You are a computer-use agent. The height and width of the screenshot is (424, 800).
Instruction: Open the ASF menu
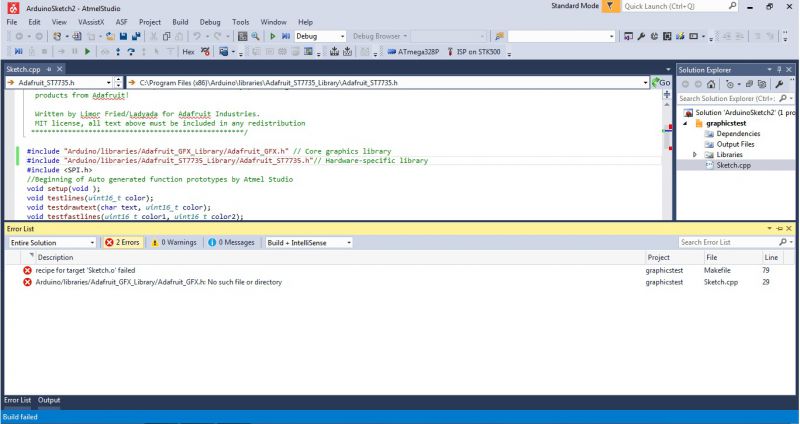point(121,22)
